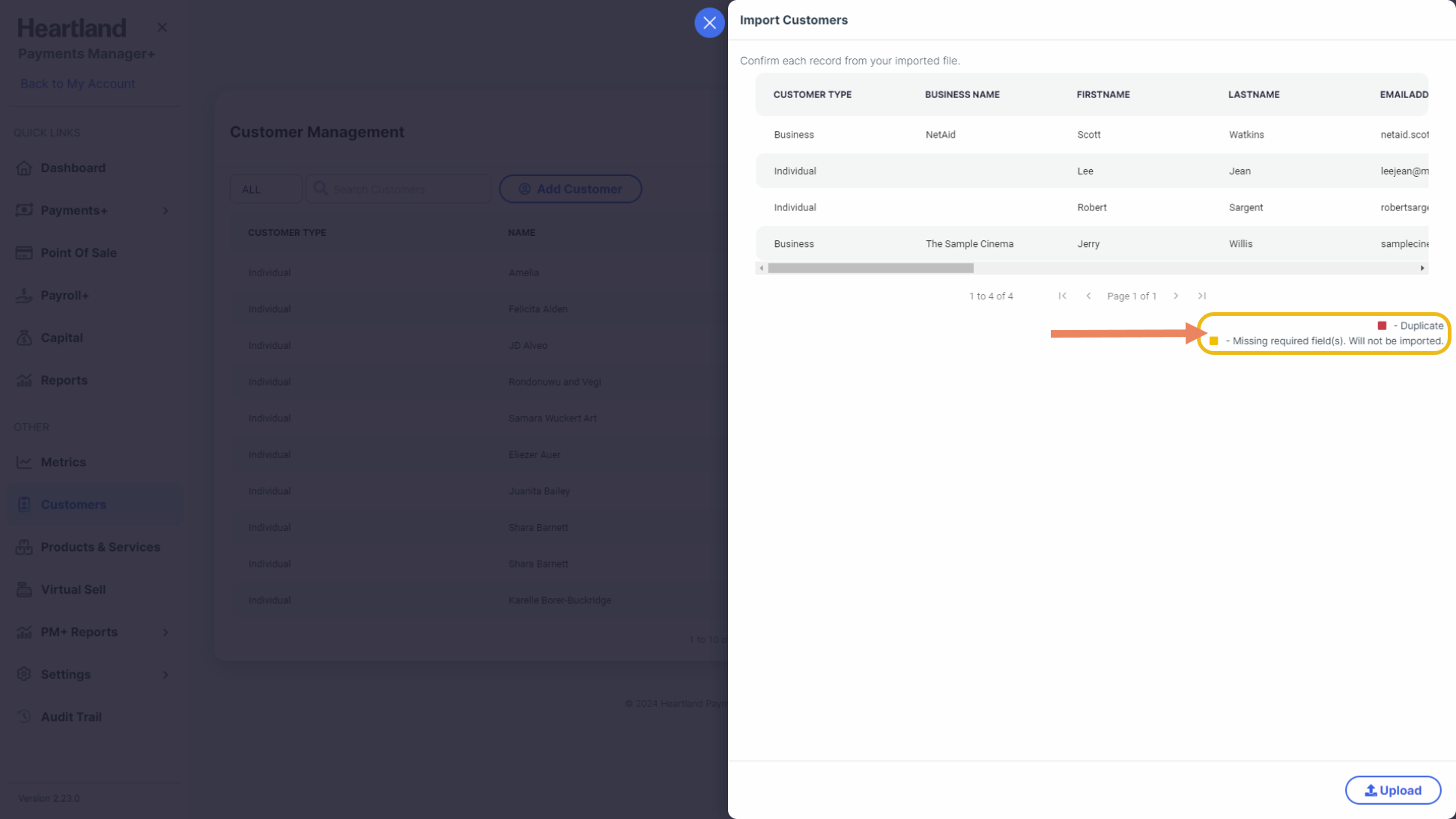The width and height of the screenshot is (1456, 819).
Task: Open the ALL customer filter dropdown
Action: point(266,189)
